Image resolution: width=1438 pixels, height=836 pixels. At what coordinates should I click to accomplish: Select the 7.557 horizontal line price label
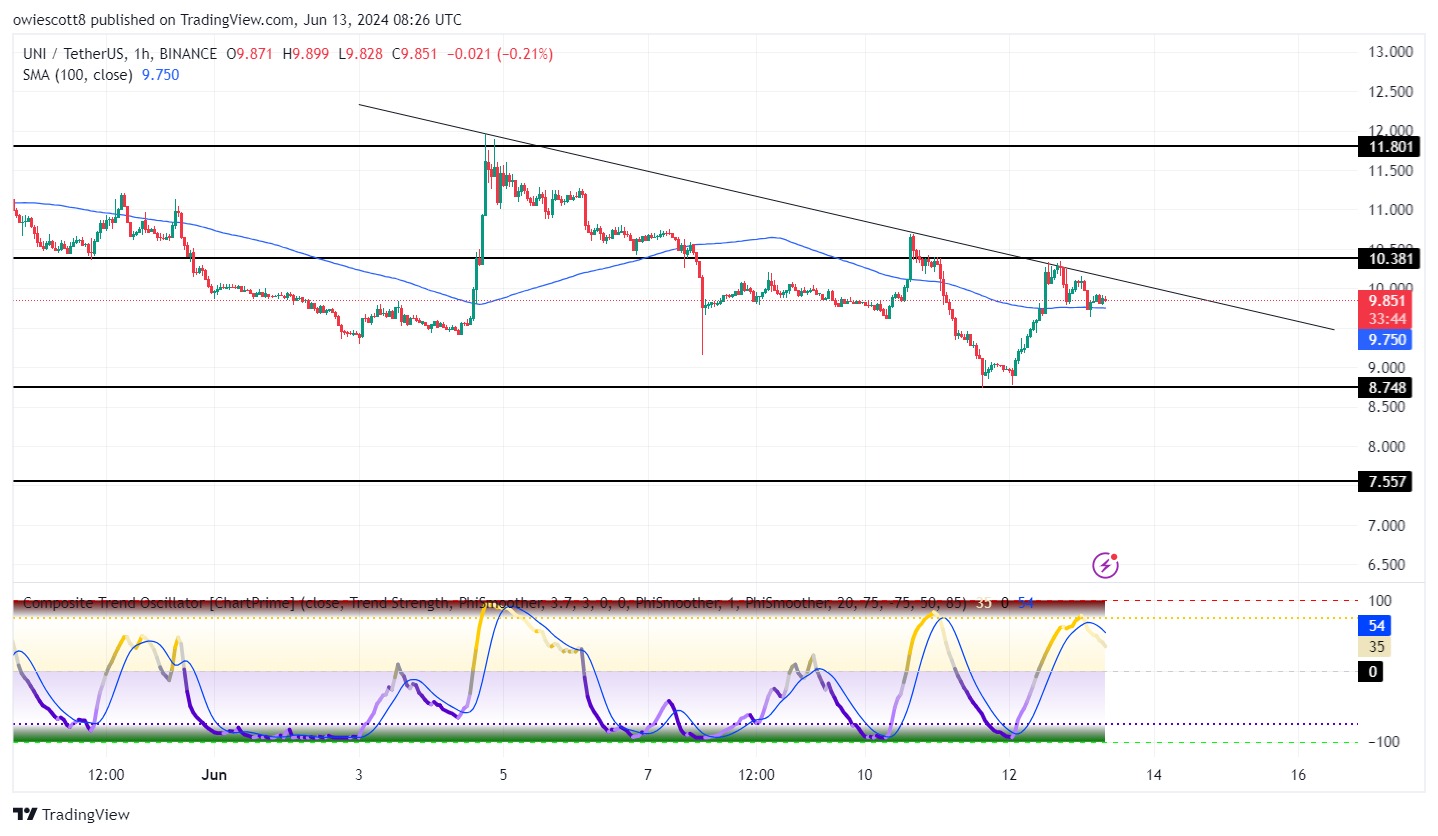(x=1383, y=482)
